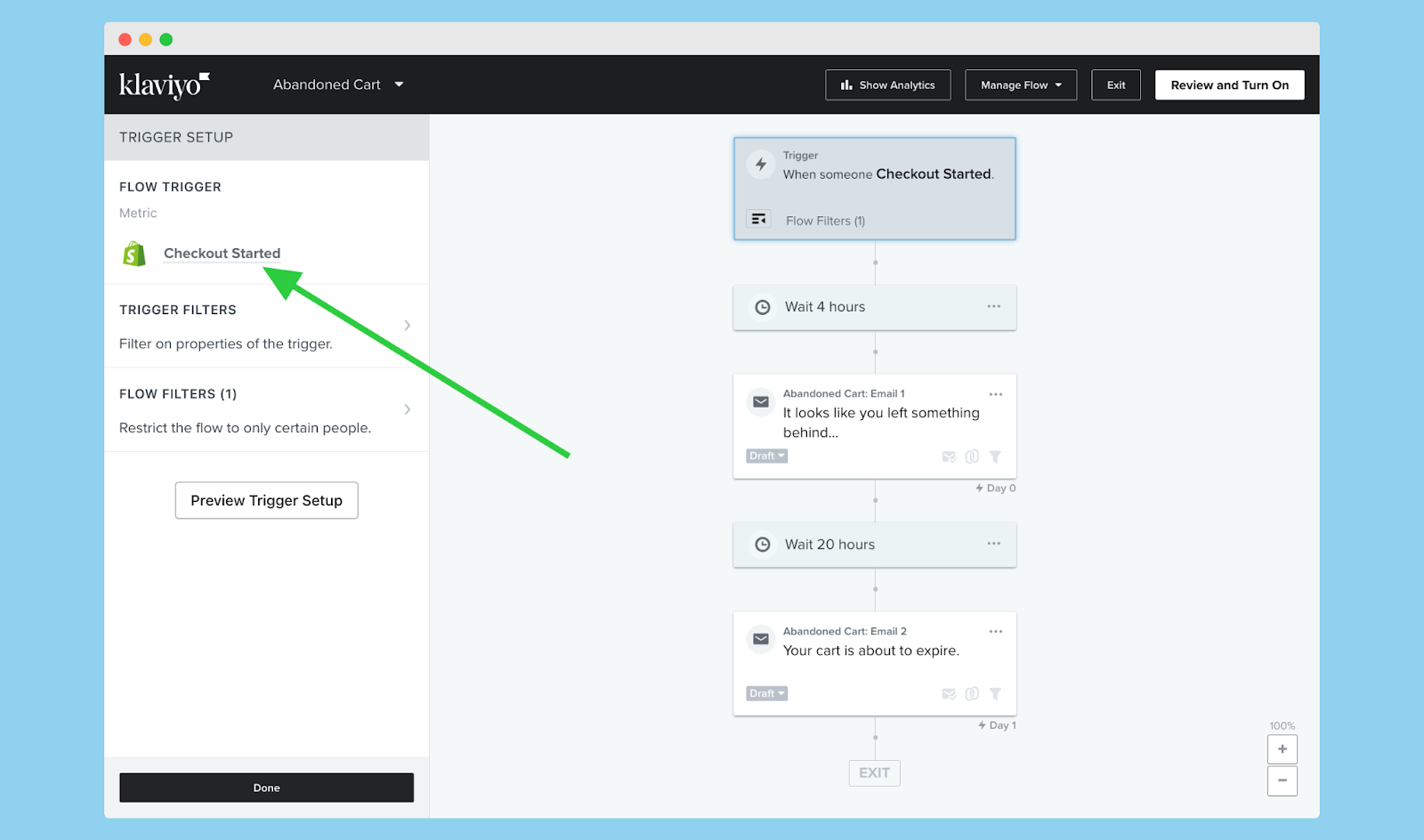This screenshot has height=840, width=1424.
Task: Click the 'Your cart is about to expire.' subject
Action: pyautogui.click(x=871, y=650)
